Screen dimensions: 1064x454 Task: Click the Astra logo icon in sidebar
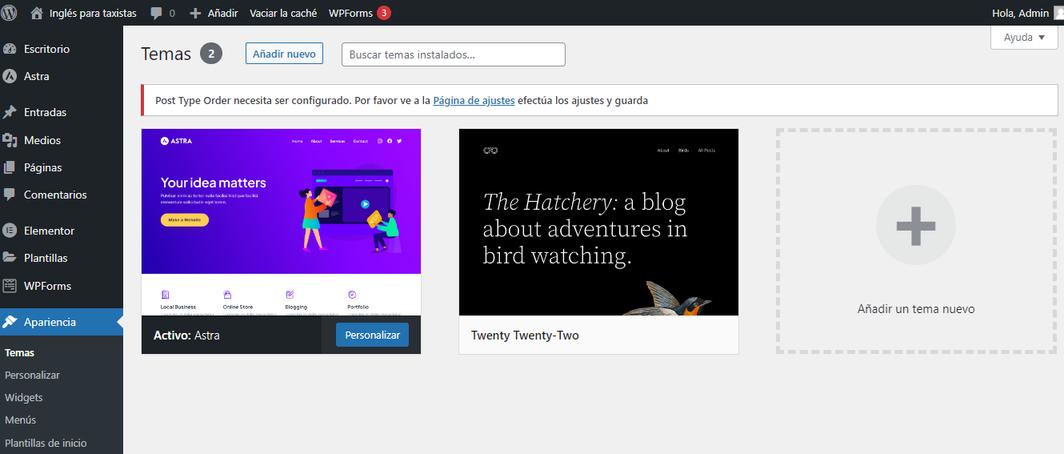(10, 76)
